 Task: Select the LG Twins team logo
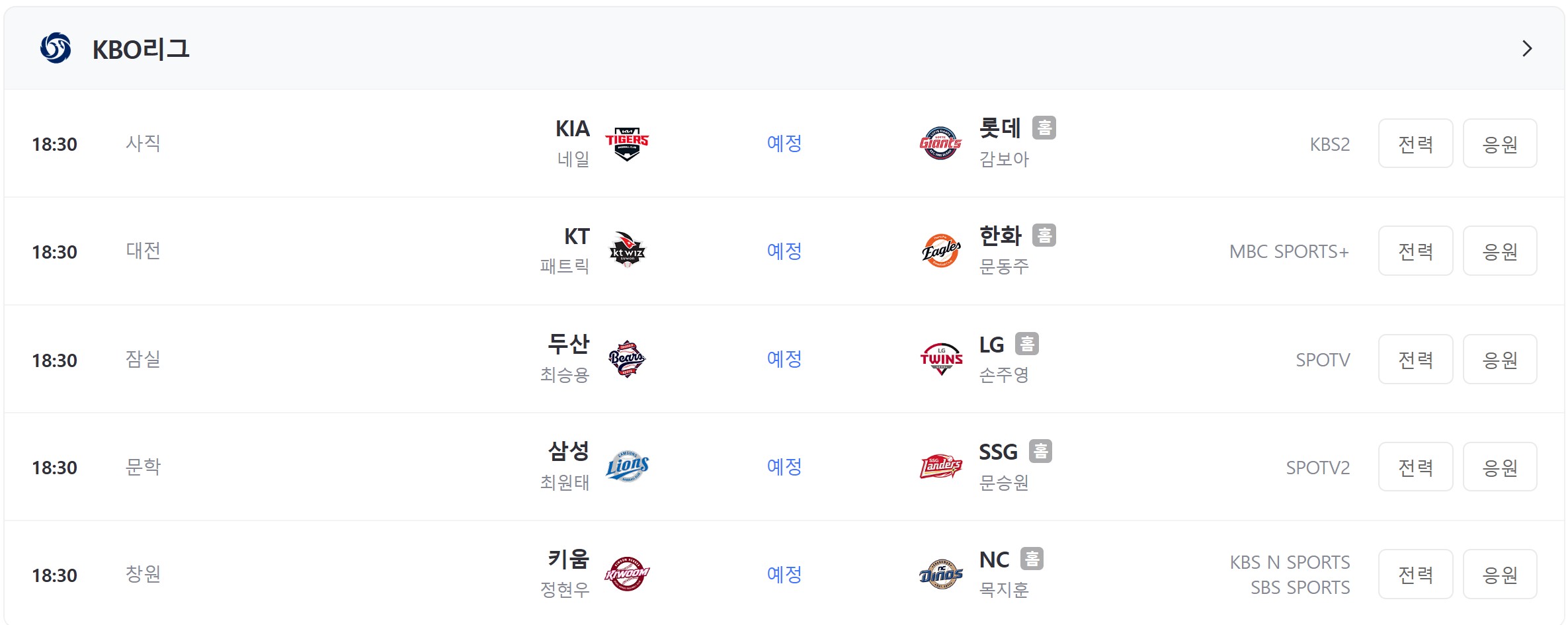tap(941, 359)
